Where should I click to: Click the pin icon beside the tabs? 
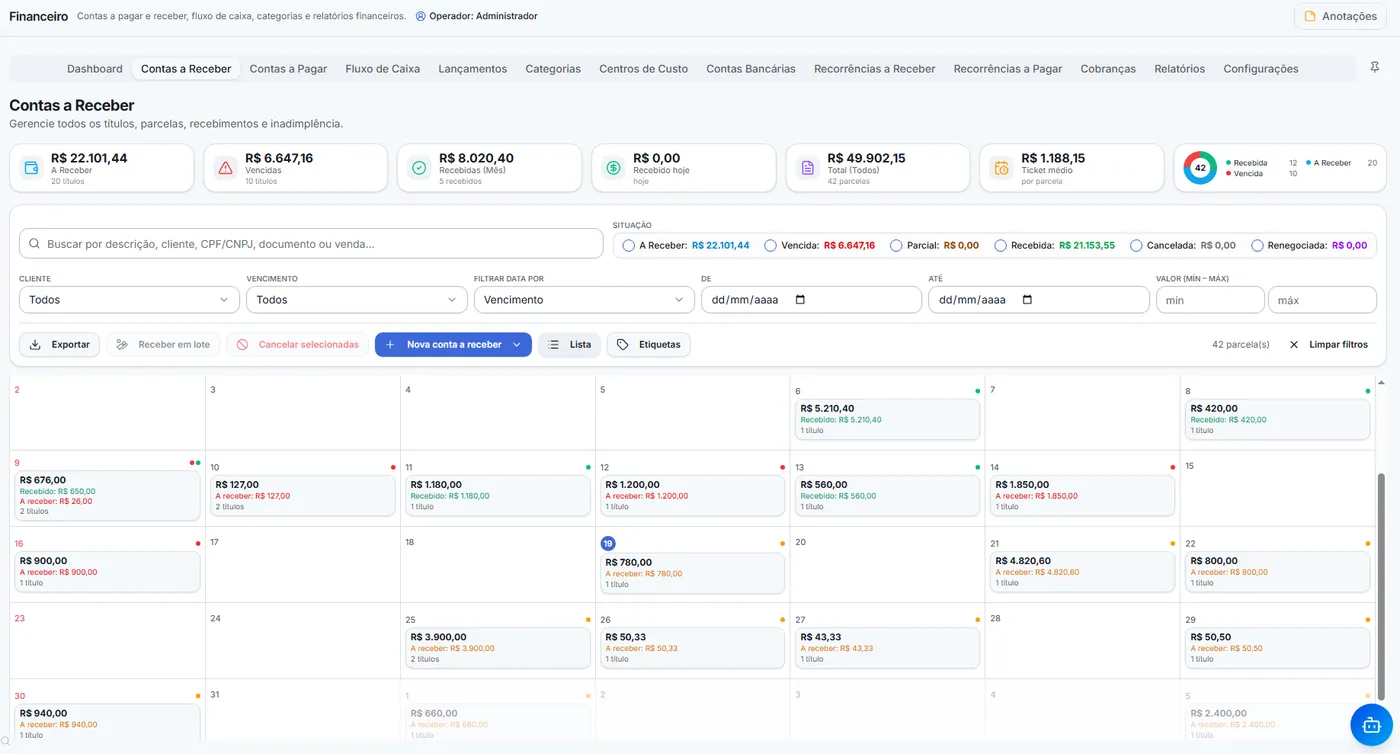point(1375,67)
